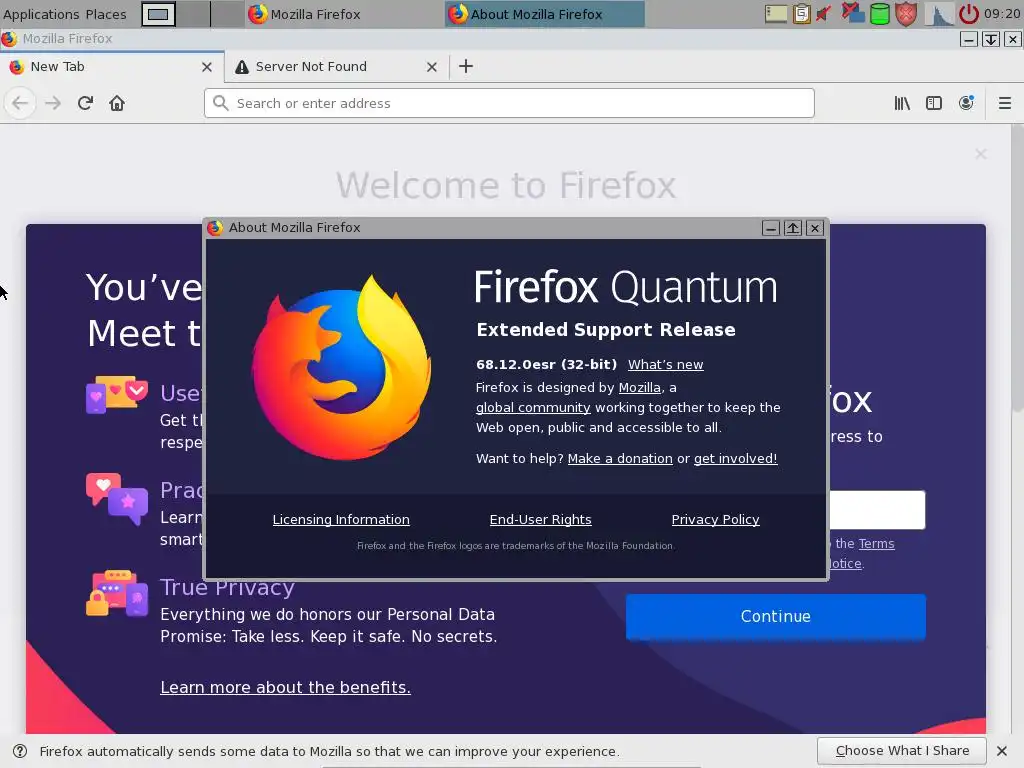Click the search magnifier icon in address bar

point(221,103)
